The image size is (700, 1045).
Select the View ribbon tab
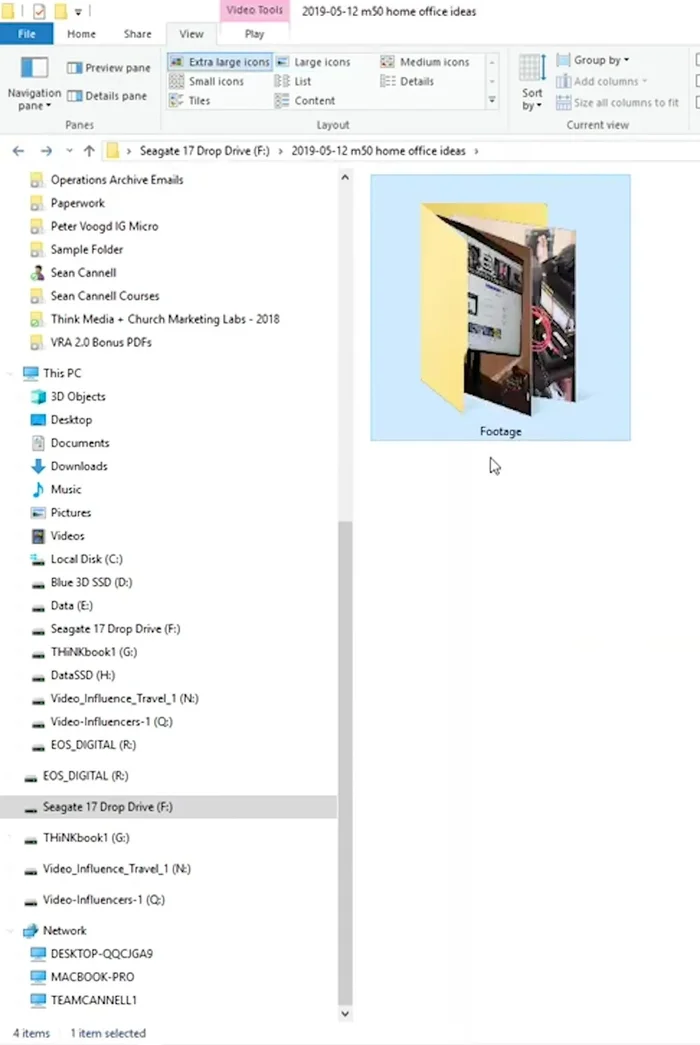(x=191, y=34)
